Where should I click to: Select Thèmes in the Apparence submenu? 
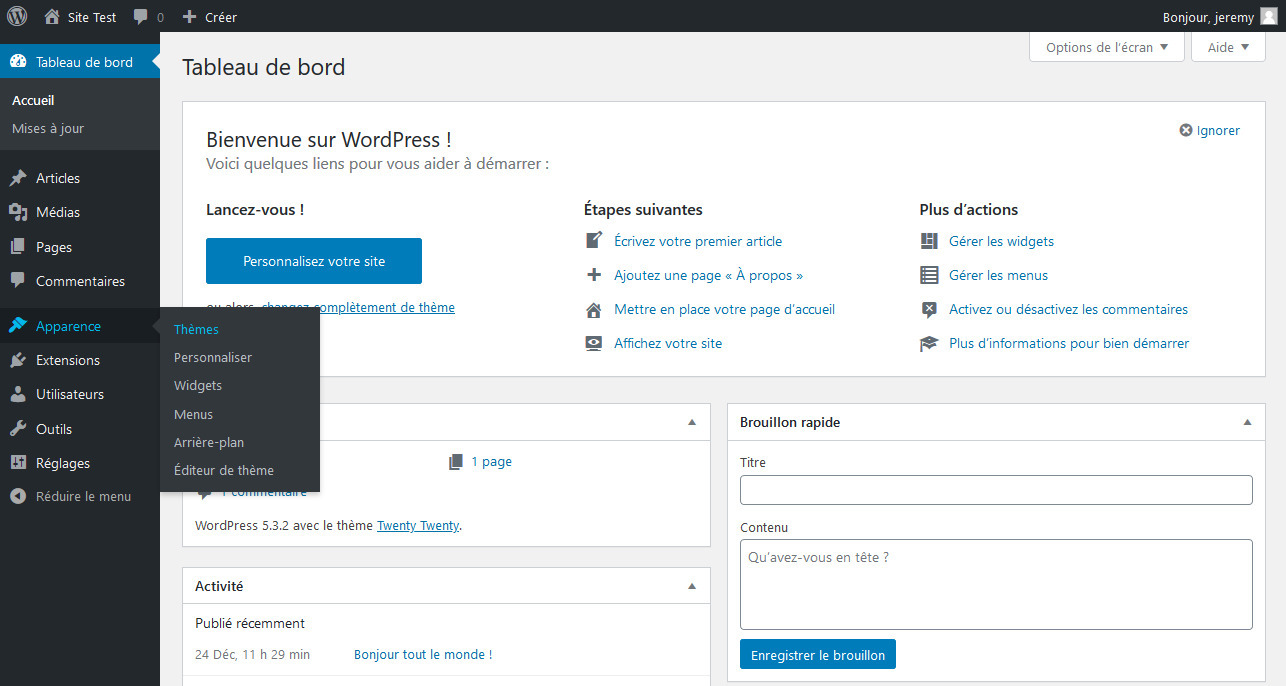click(196, 329)
